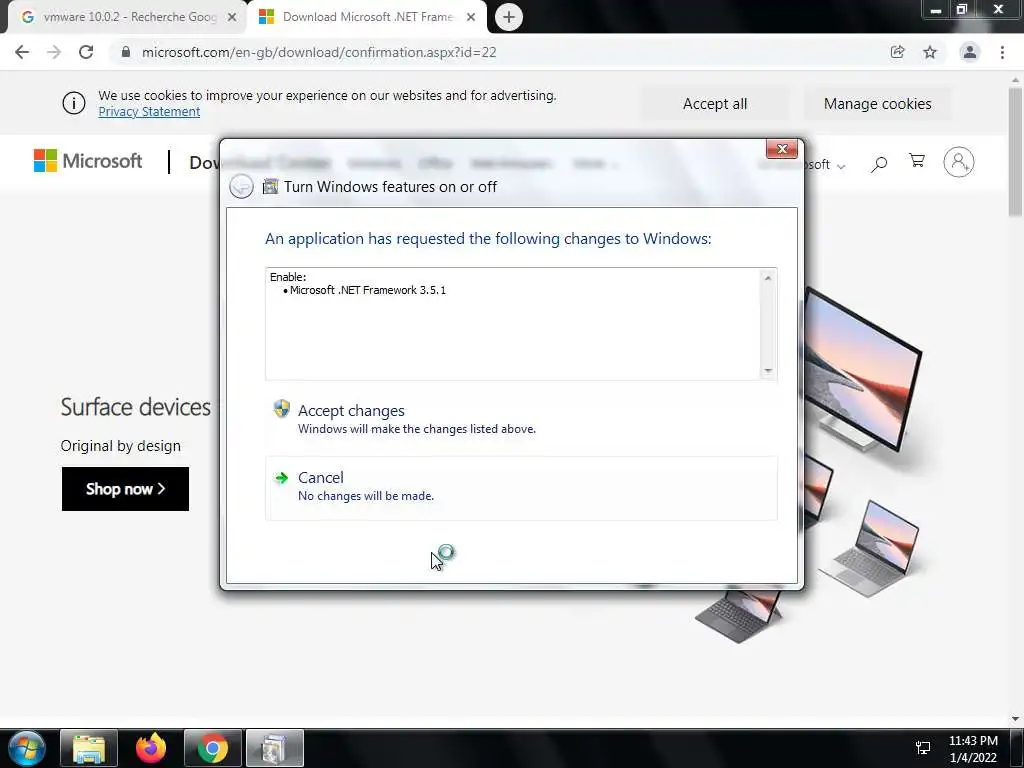Open a new Chrome tab
The width and height of the screenshot is (1024, 768).
coord(509,17)
